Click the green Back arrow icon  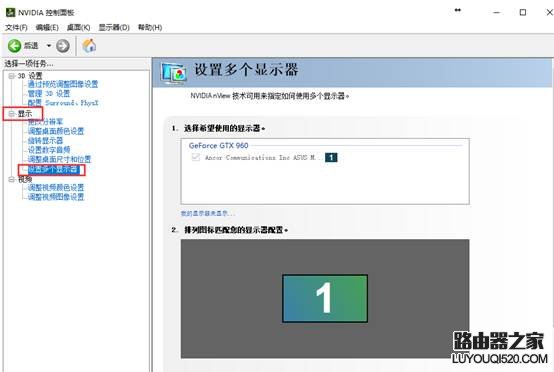tap(14, 46)
